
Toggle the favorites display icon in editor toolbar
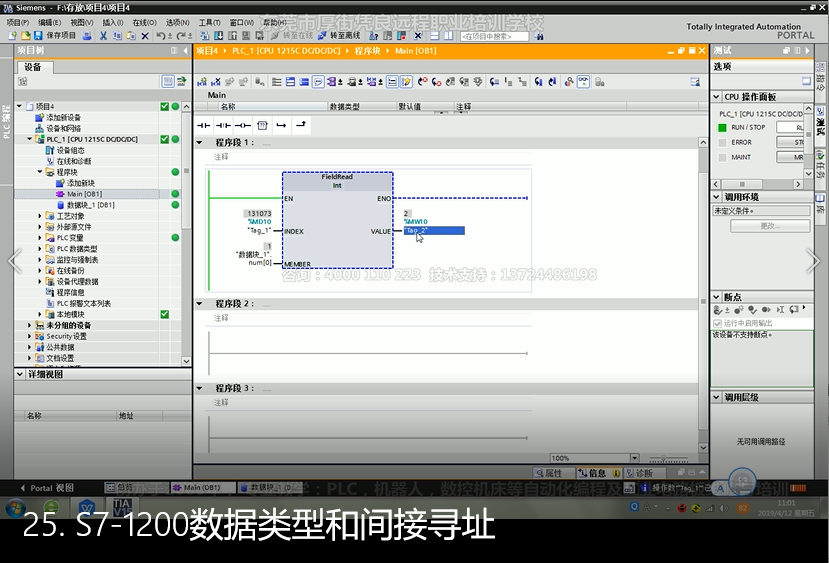[x=406, y=82]
